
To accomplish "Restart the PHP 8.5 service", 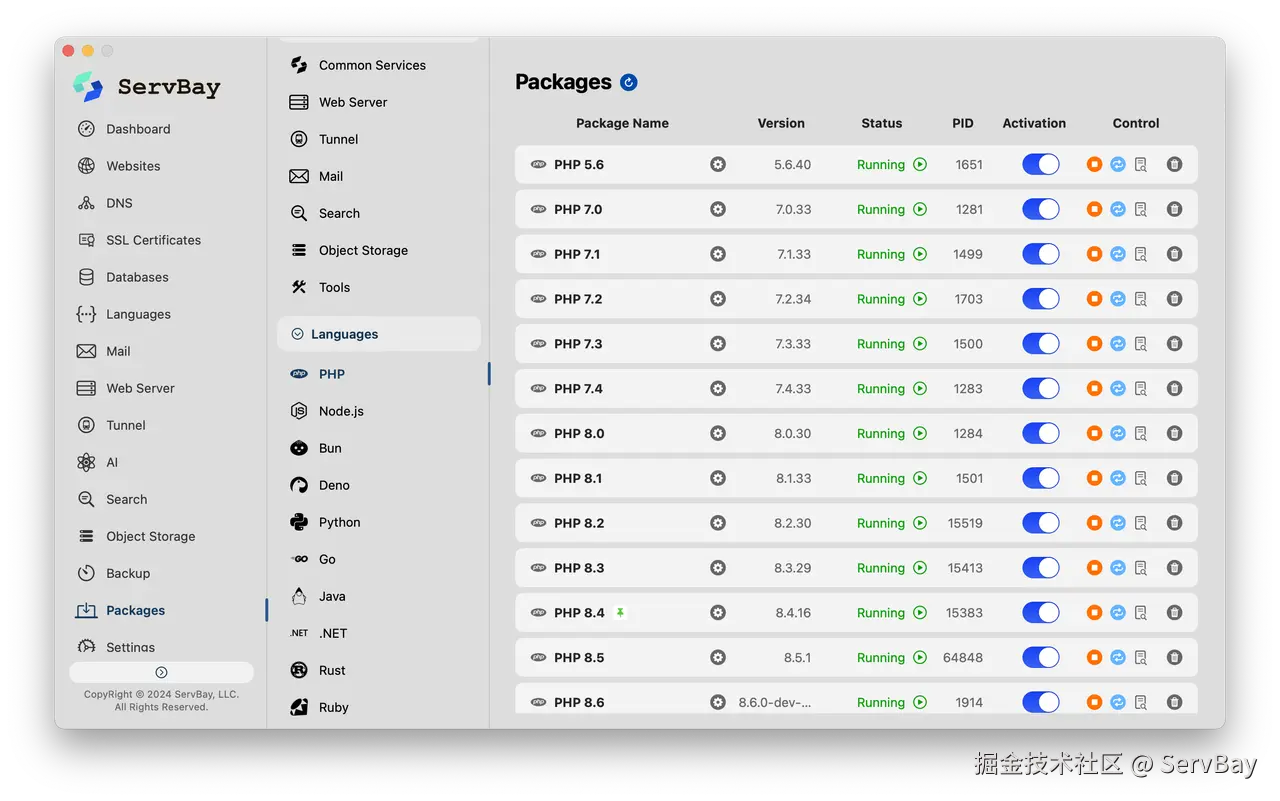I will click(1118, 658).
